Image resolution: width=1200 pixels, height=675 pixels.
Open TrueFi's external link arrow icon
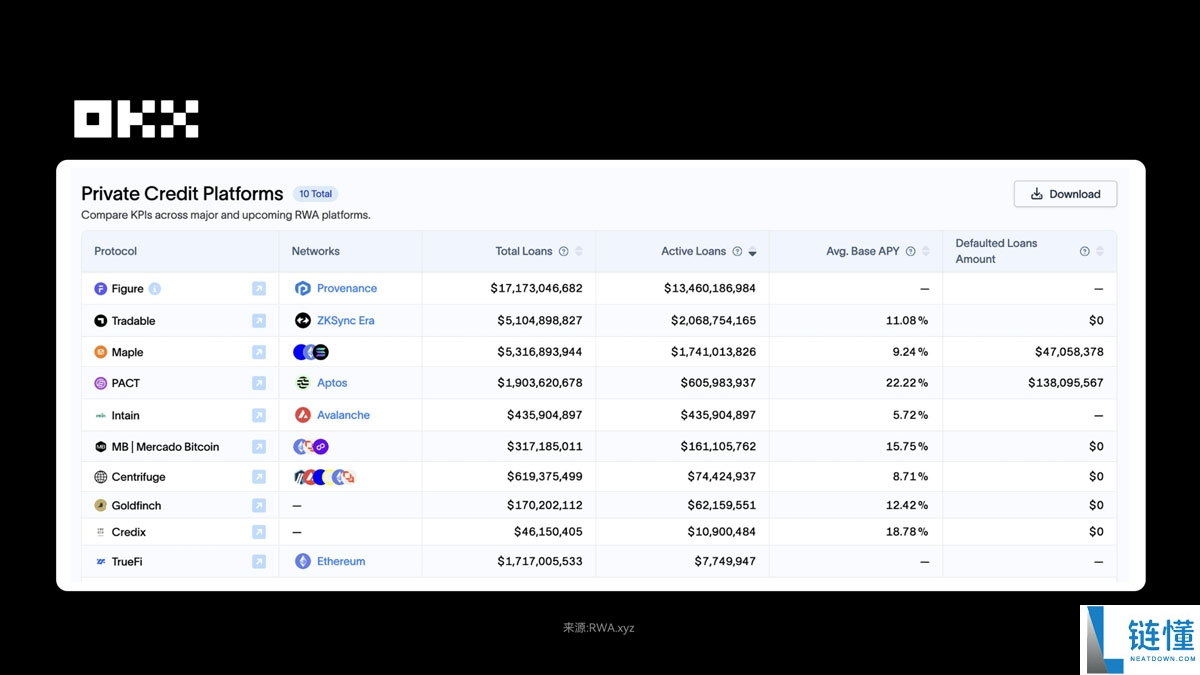point(259,562)
